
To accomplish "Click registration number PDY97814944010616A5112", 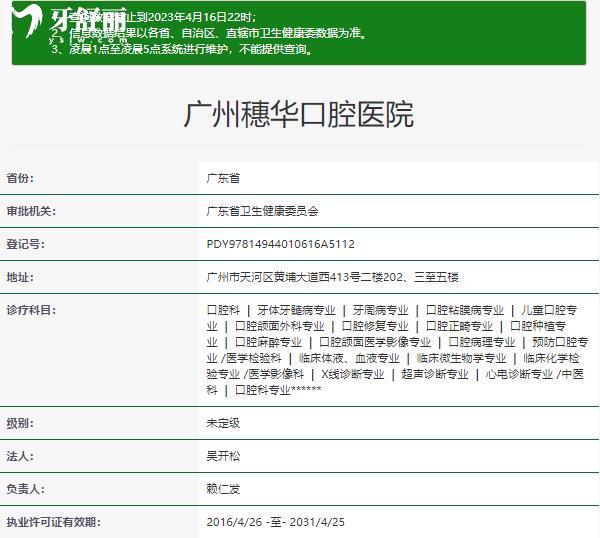I will (x=280, y=244).
